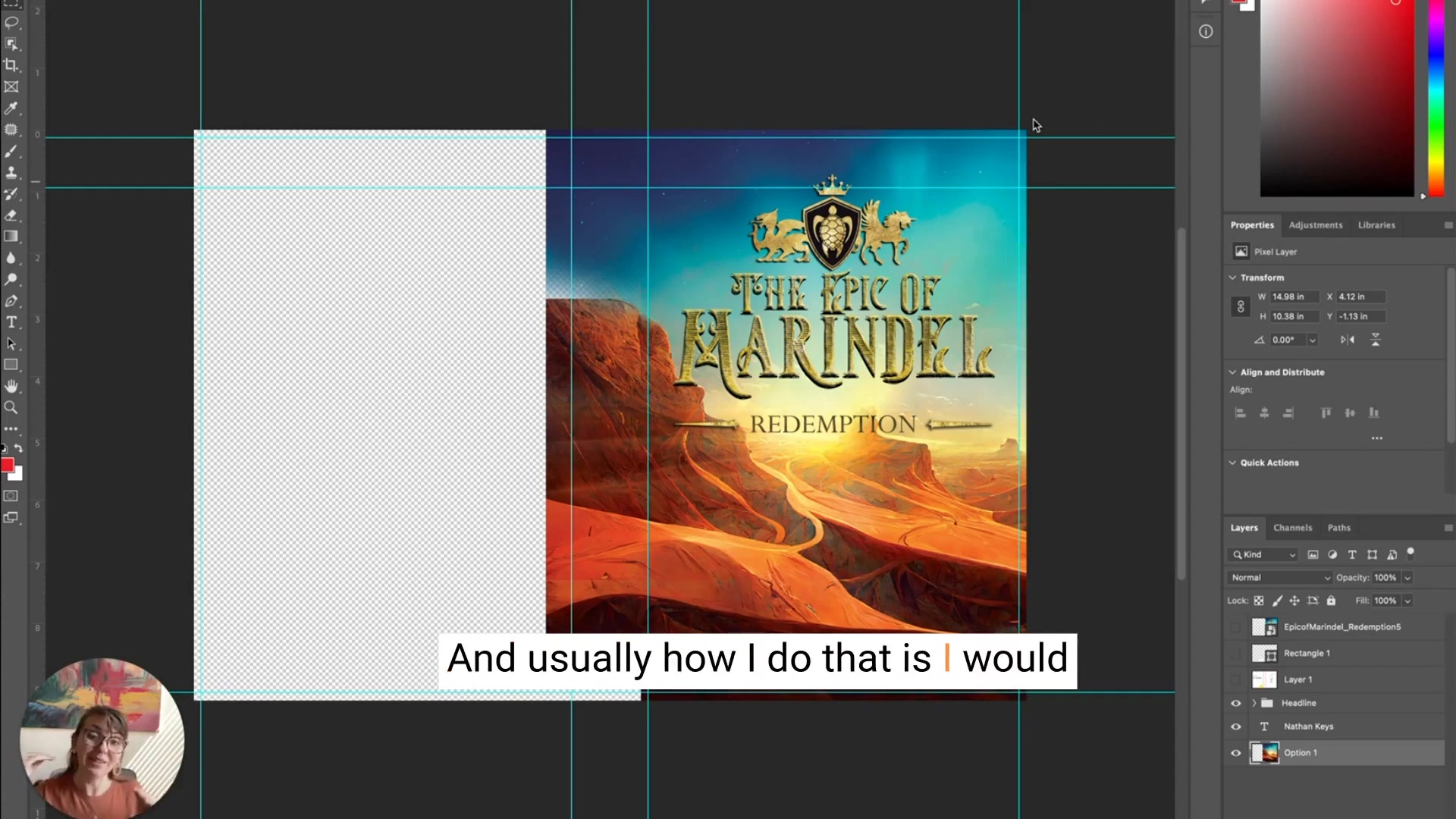Image resolution: width=1456 pixels, height=819 pixels.
Task: Select the Rectangle shape tool
Action: [x=11, y=365]
